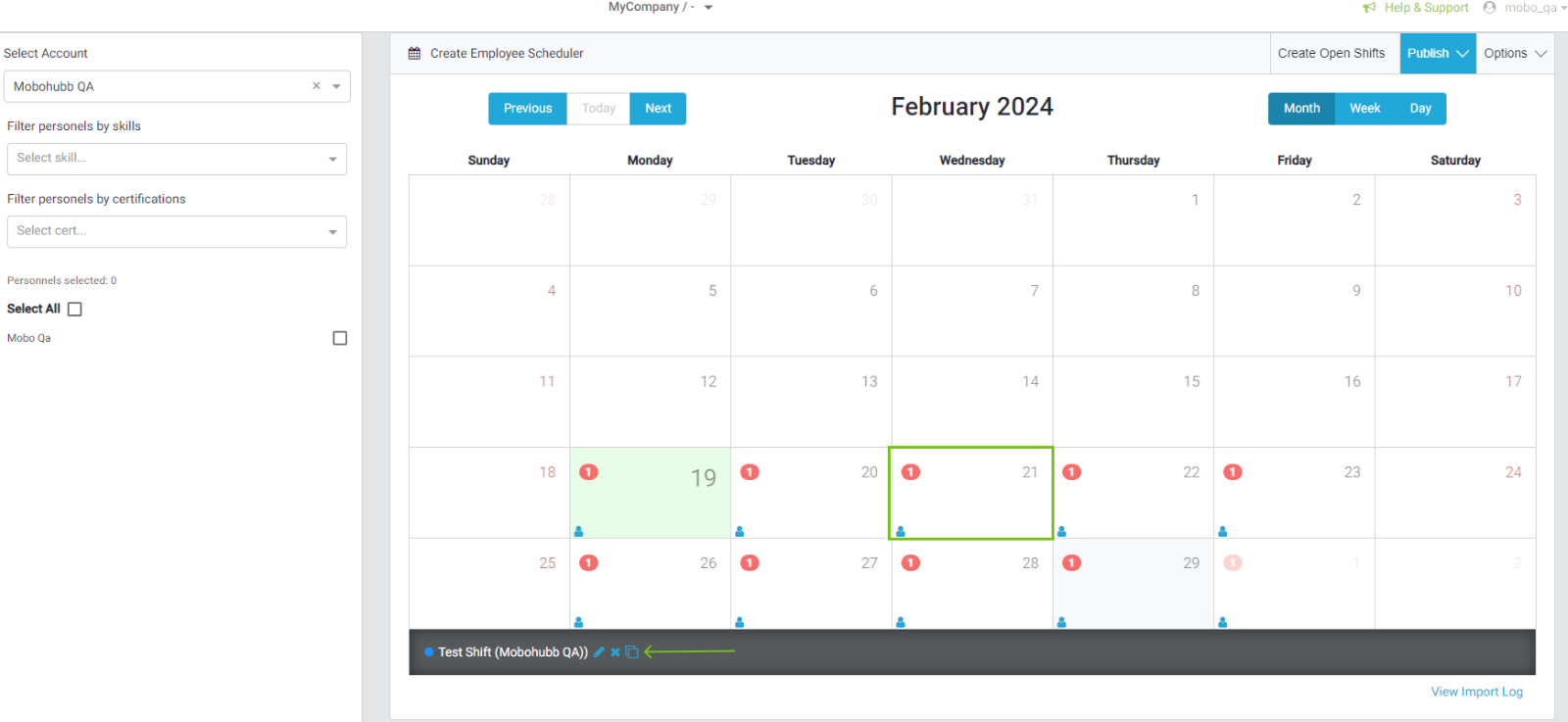Viewport: 1568px width, 722px height.
Task: Click the red shift badge on February 27
Action: pos(750,563)
